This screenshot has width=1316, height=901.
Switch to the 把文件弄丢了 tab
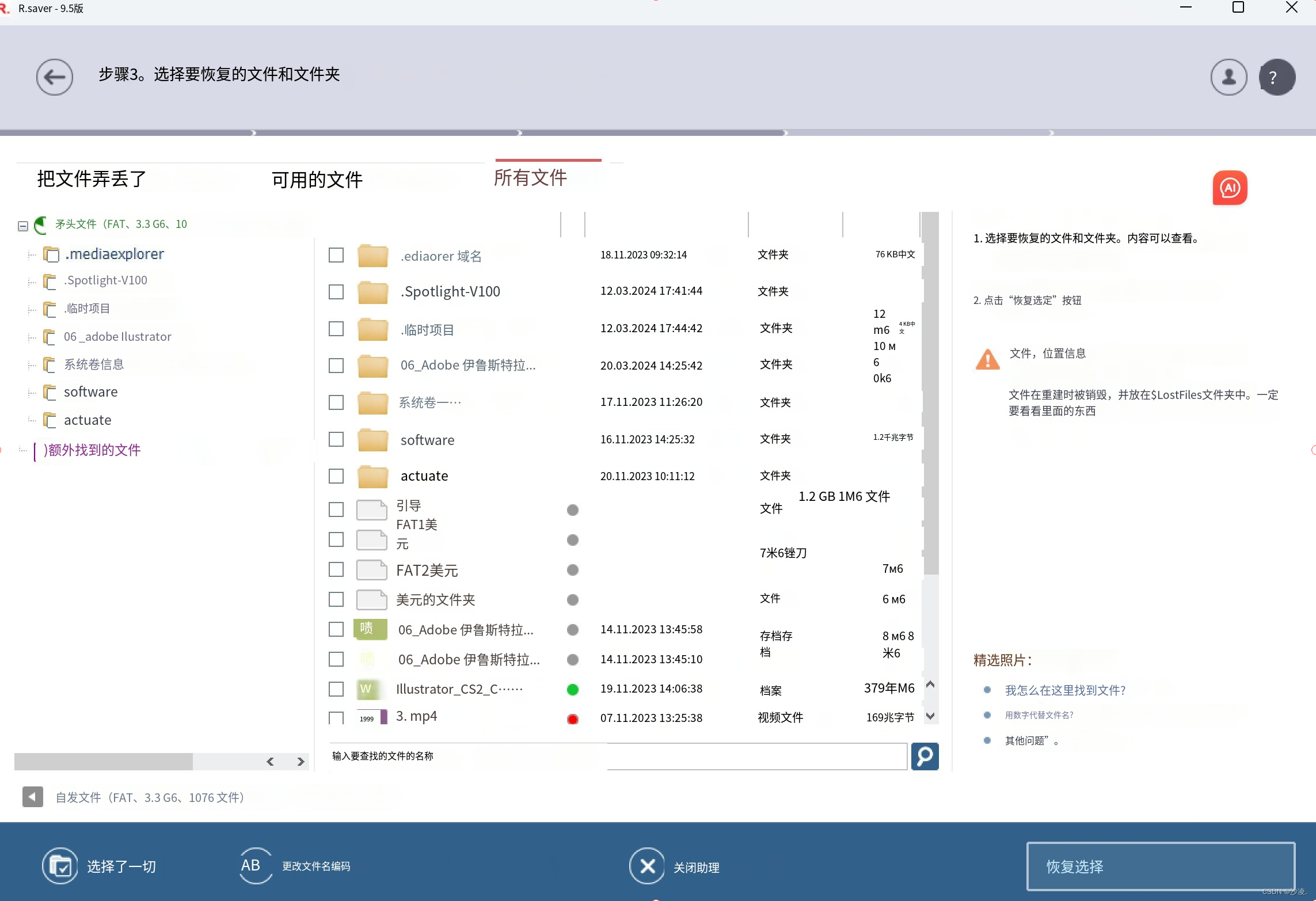coord(92,179)
